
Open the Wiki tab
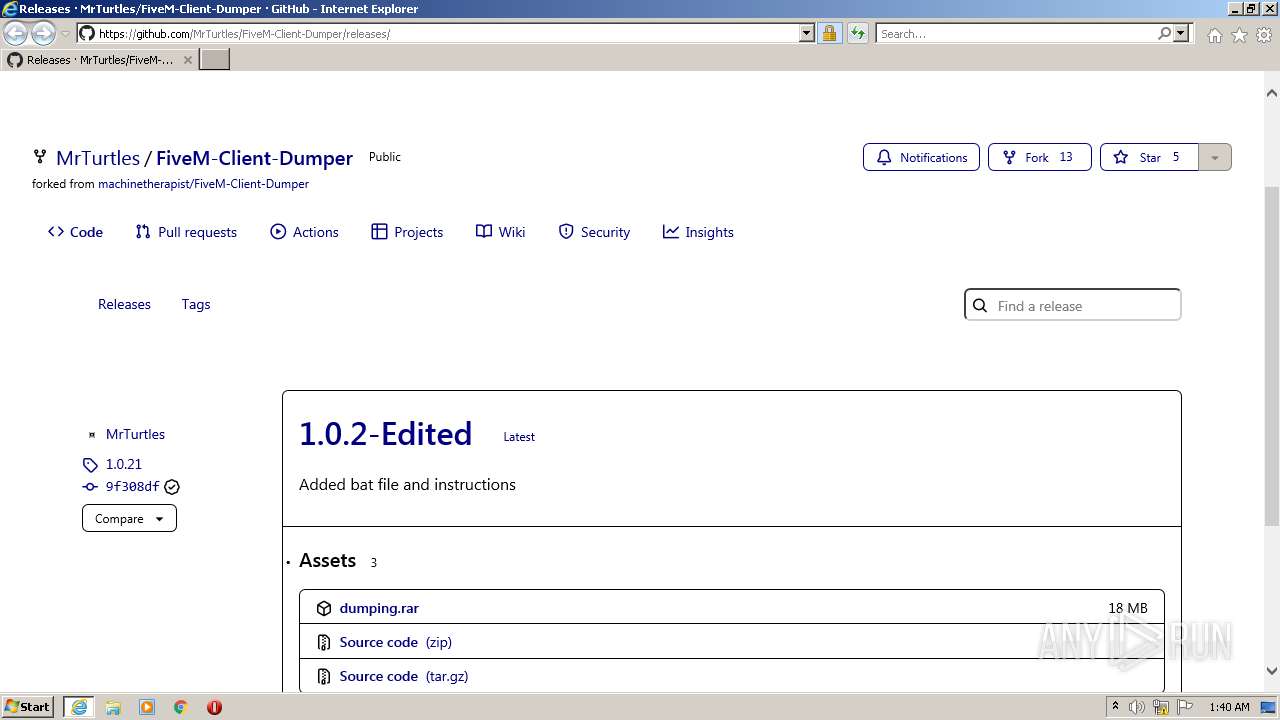pos(500,232)
